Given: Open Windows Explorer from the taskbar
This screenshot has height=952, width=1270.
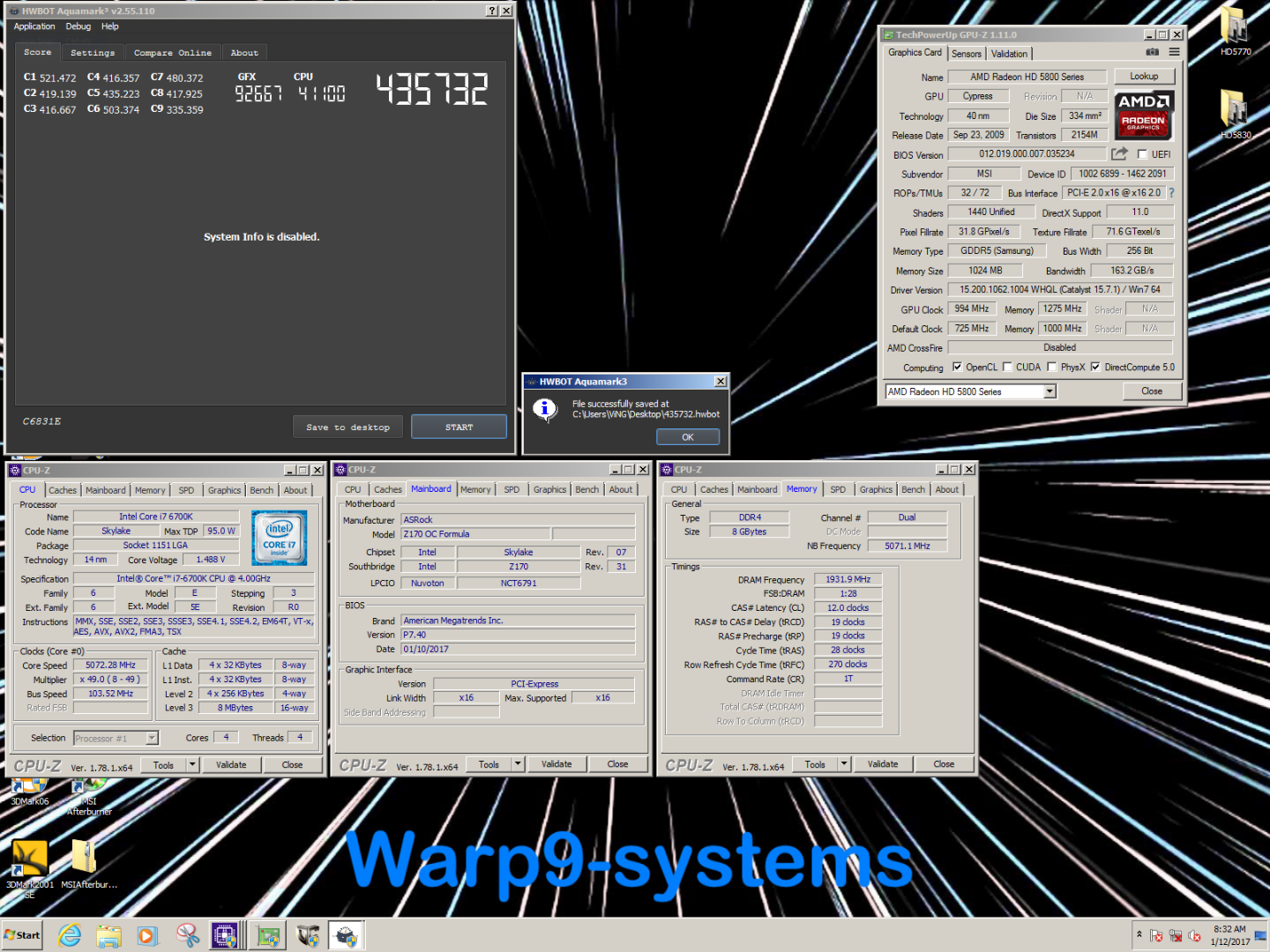Looking at the screenshot, I should pos(108,935).
